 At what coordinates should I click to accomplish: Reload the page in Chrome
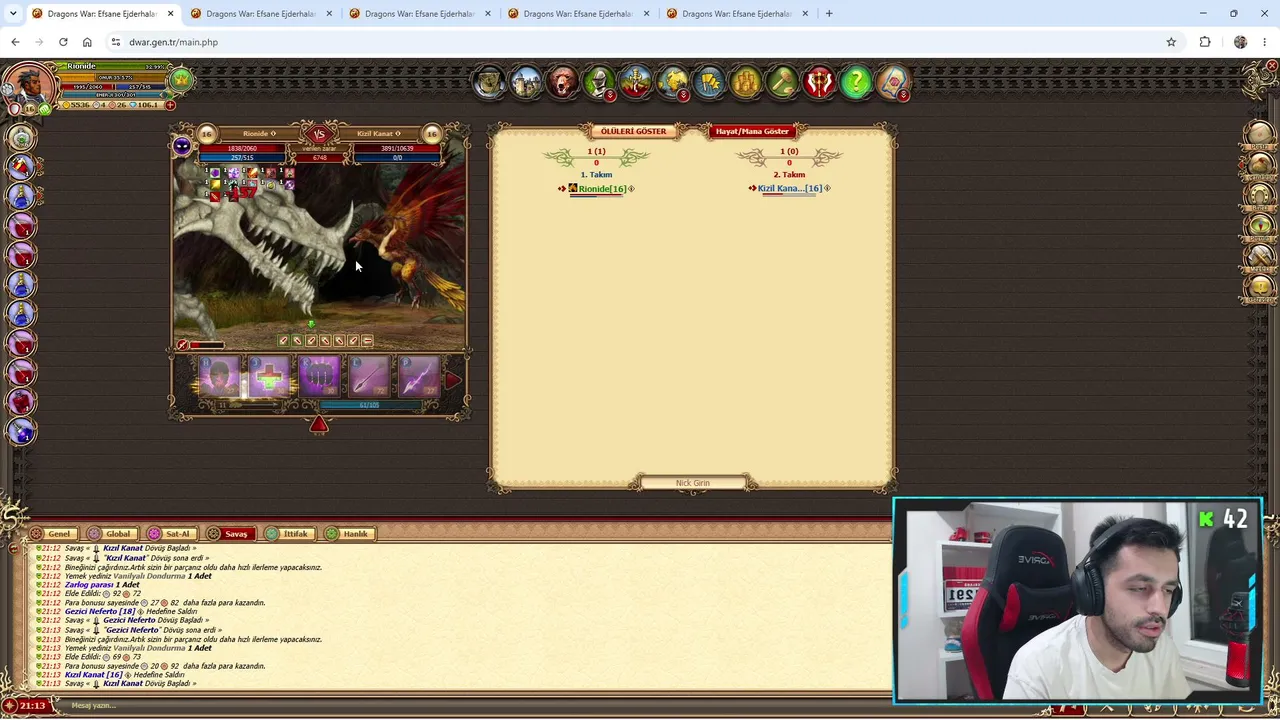[63, 42]
